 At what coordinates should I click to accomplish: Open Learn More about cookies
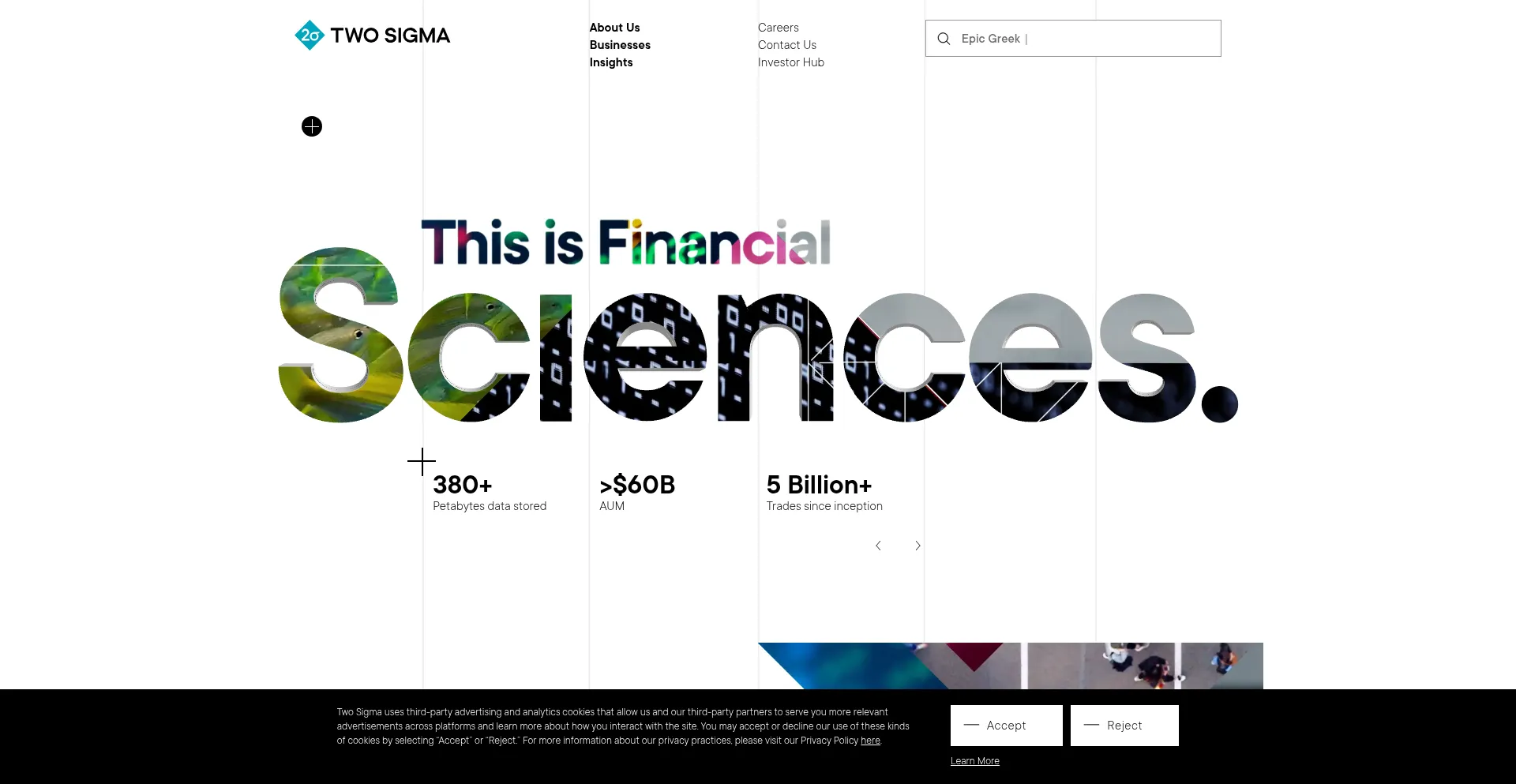point(974,761)
